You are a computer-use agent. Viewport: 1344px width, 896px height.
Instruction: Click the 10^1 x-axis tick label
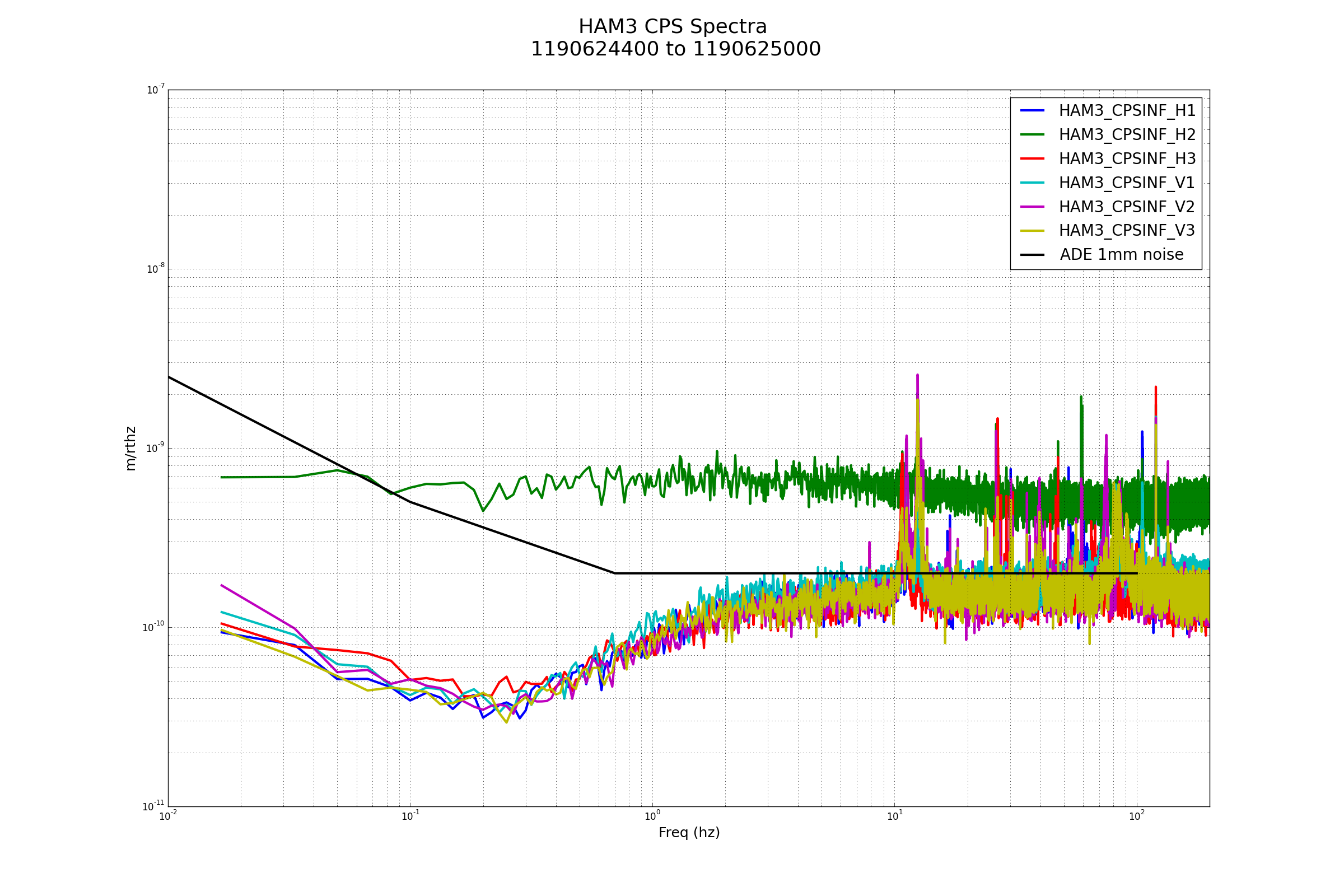(895, 816)
